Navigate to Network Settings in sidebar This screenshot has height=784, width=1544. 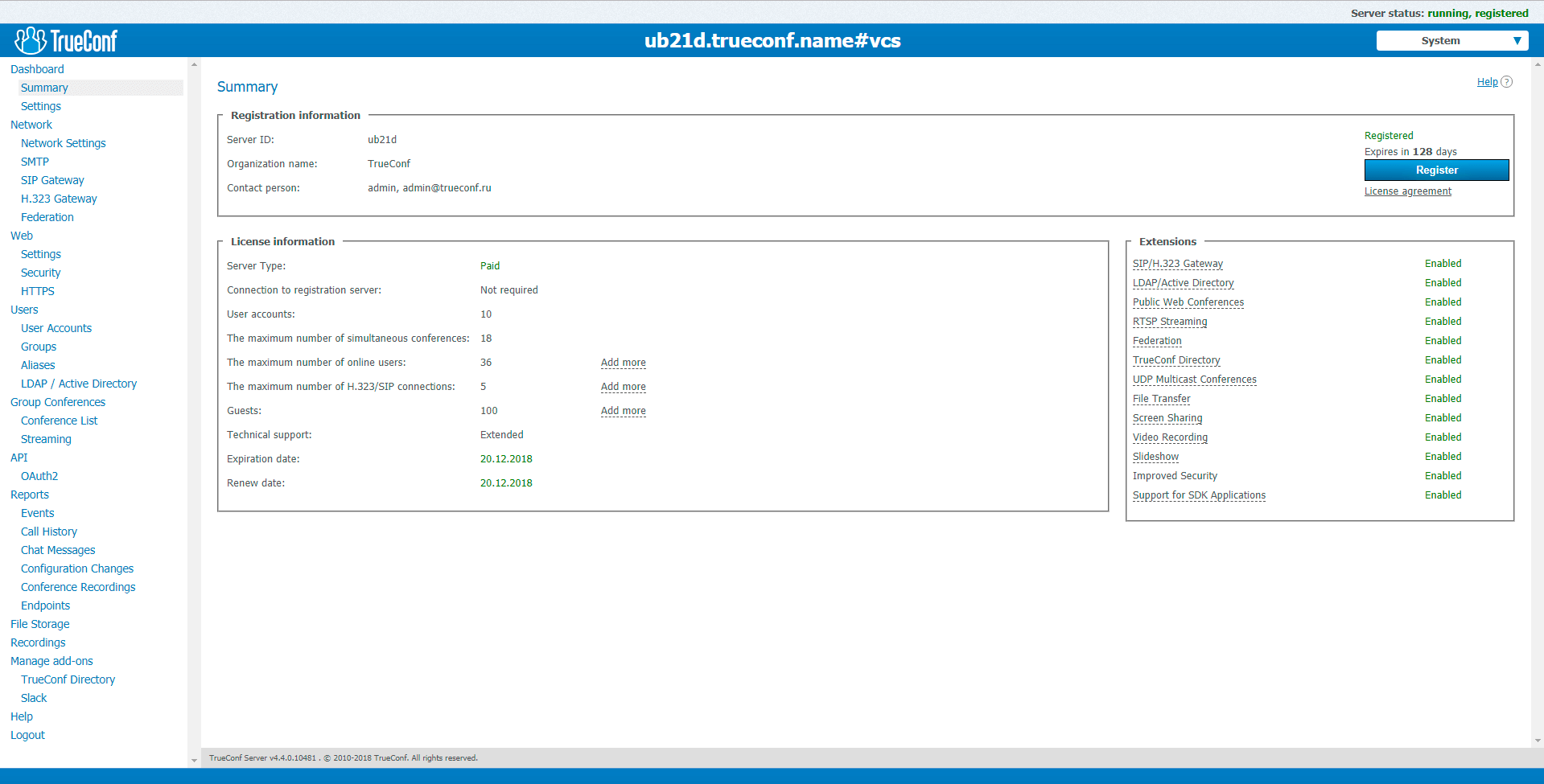click(63, 142)
